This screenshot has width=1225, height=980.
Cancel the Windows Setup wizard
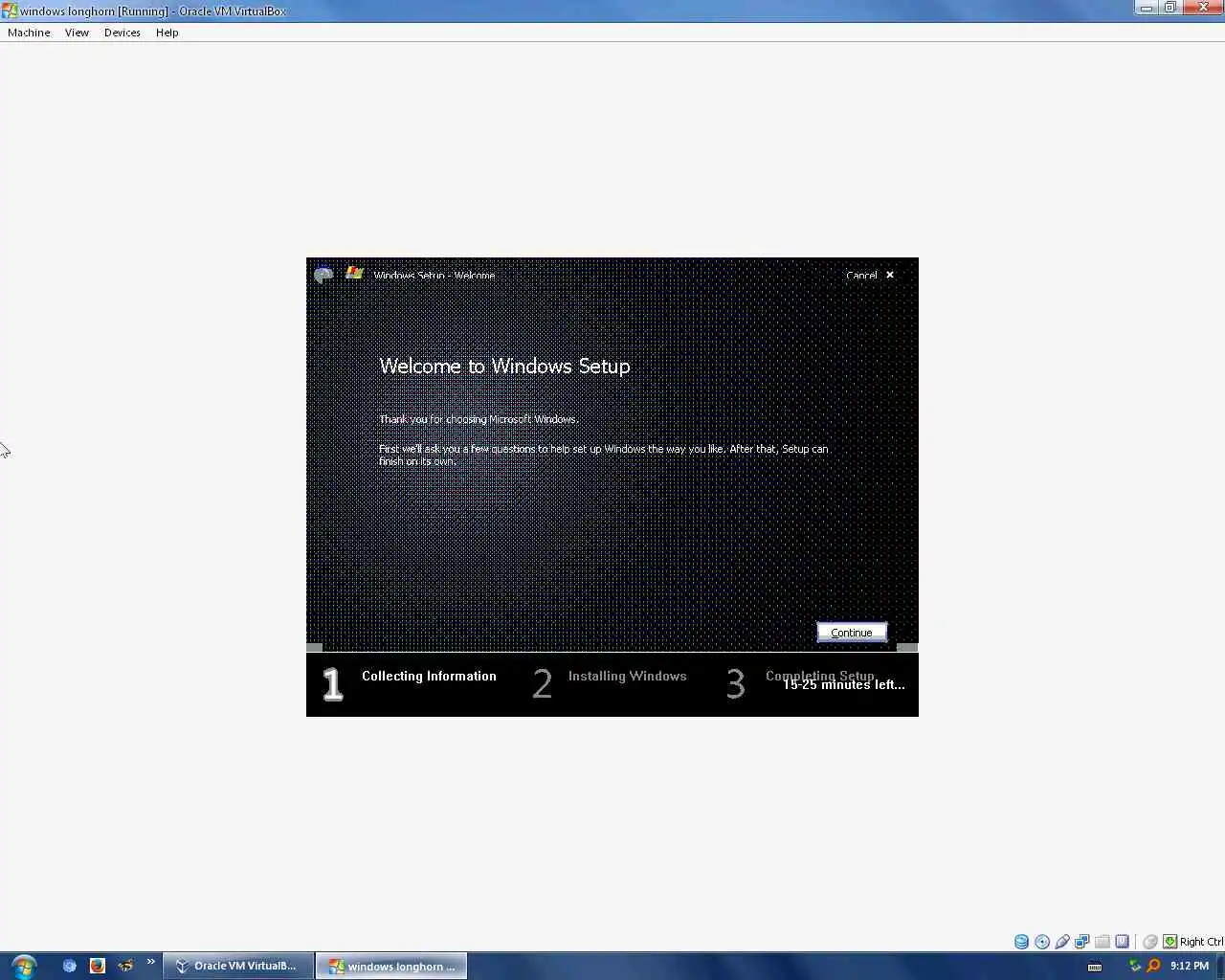[869, 275]
